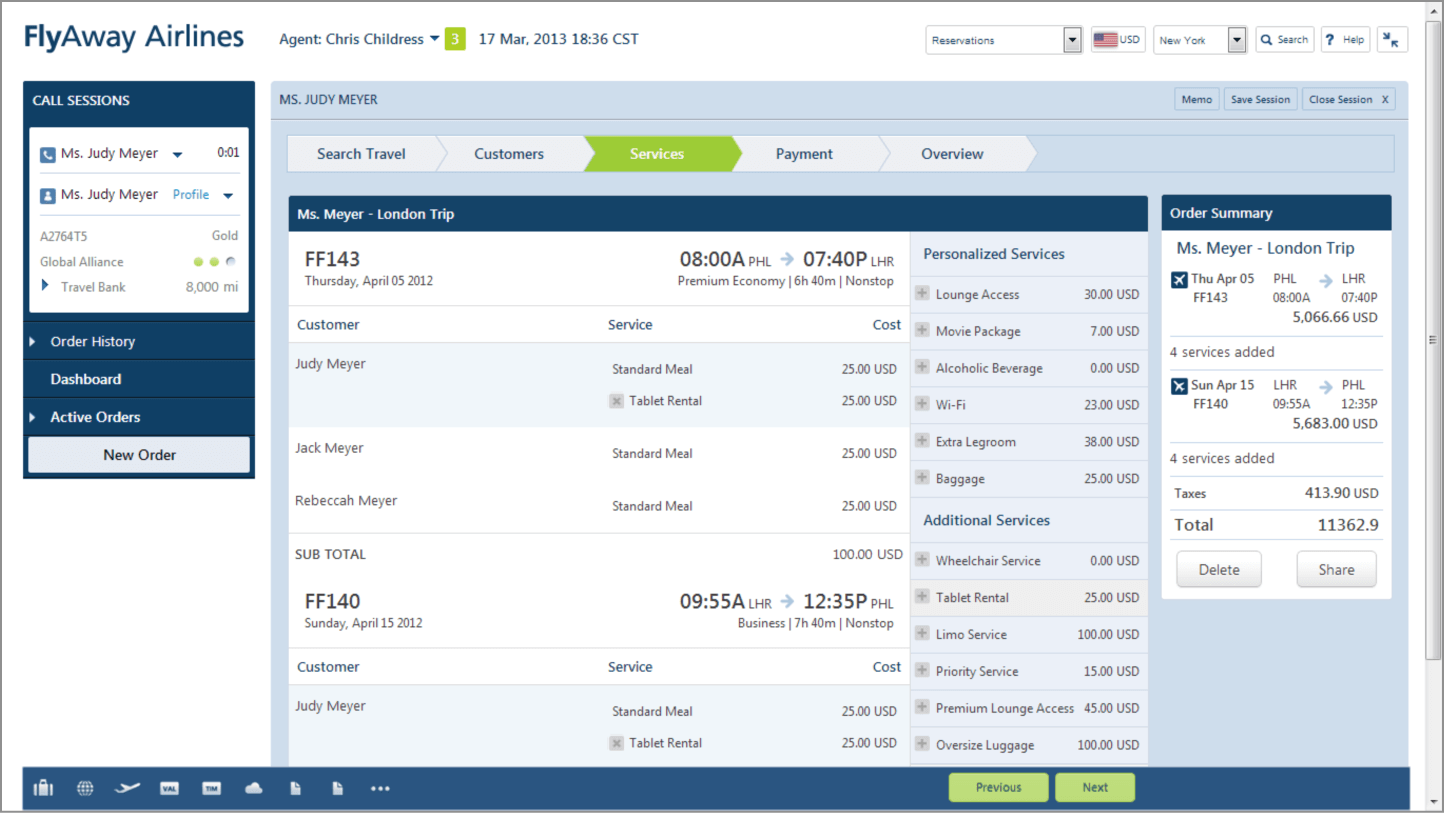Open the globe icon in bottom toolbar
1444x814 pixels.
tap(85, 788)
